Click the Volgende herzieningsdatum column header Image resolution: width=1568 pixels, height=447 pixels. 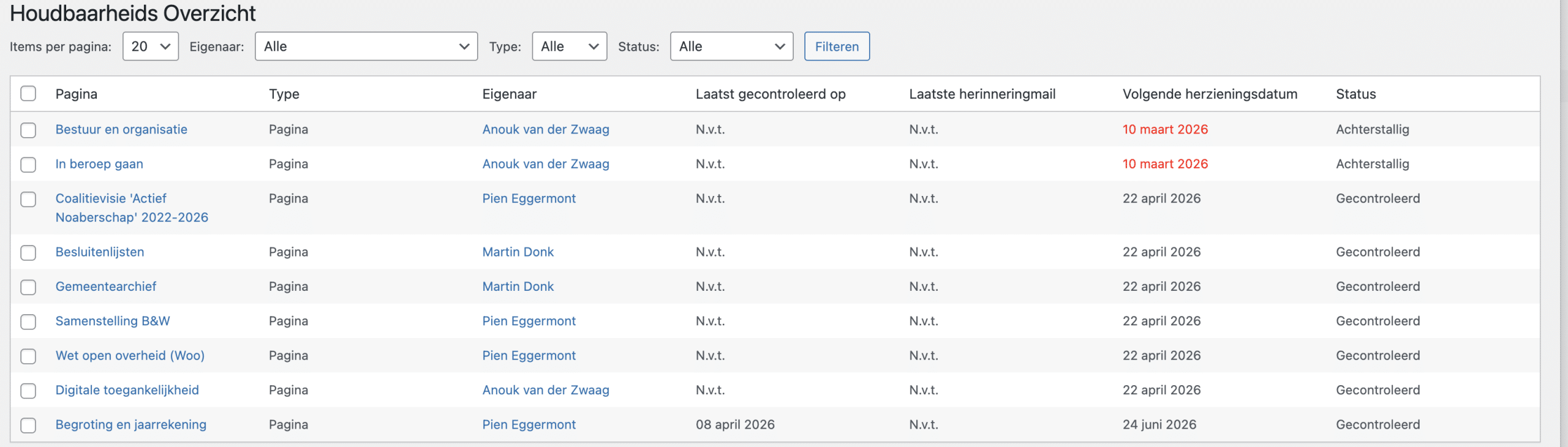(1209, 94)
